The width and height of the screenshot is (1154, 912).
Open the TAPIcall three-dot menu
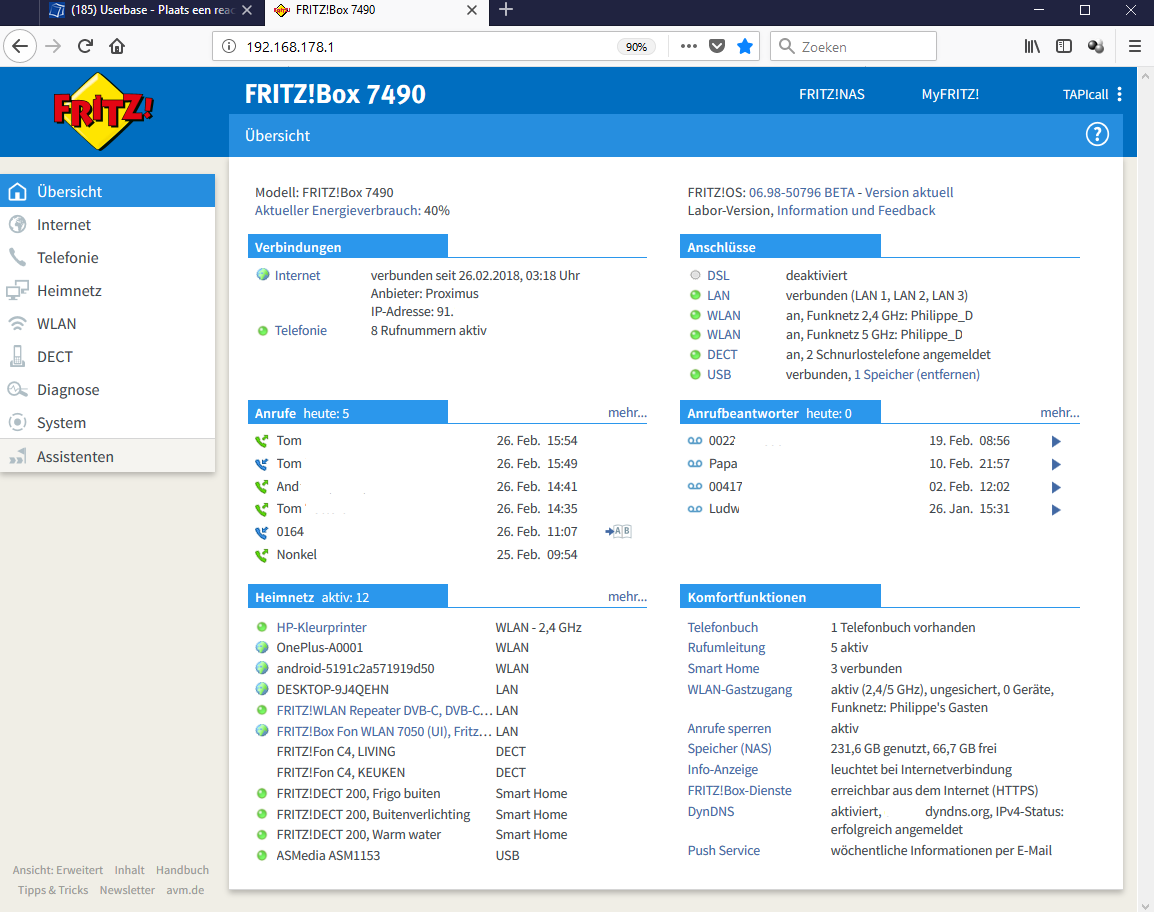click(x=1119, y=94)
